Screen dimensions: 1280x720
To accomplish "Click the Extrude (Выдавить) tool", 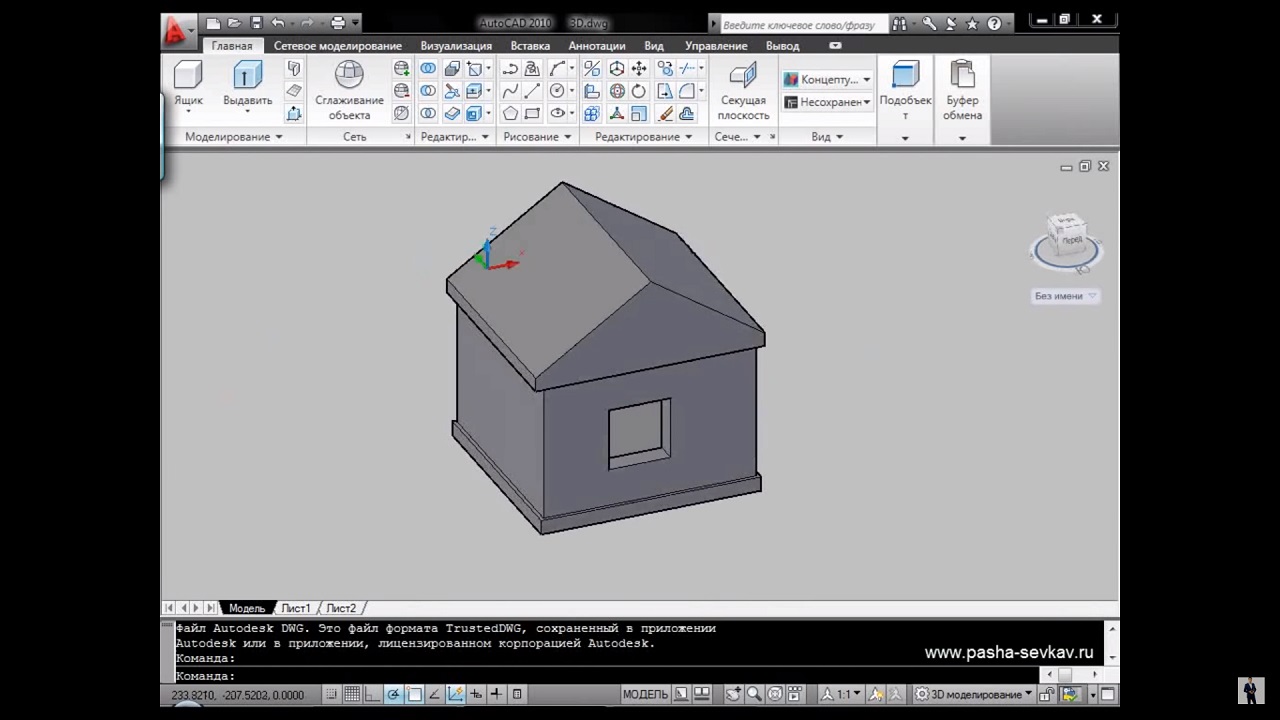I will [x=247, y=76].
